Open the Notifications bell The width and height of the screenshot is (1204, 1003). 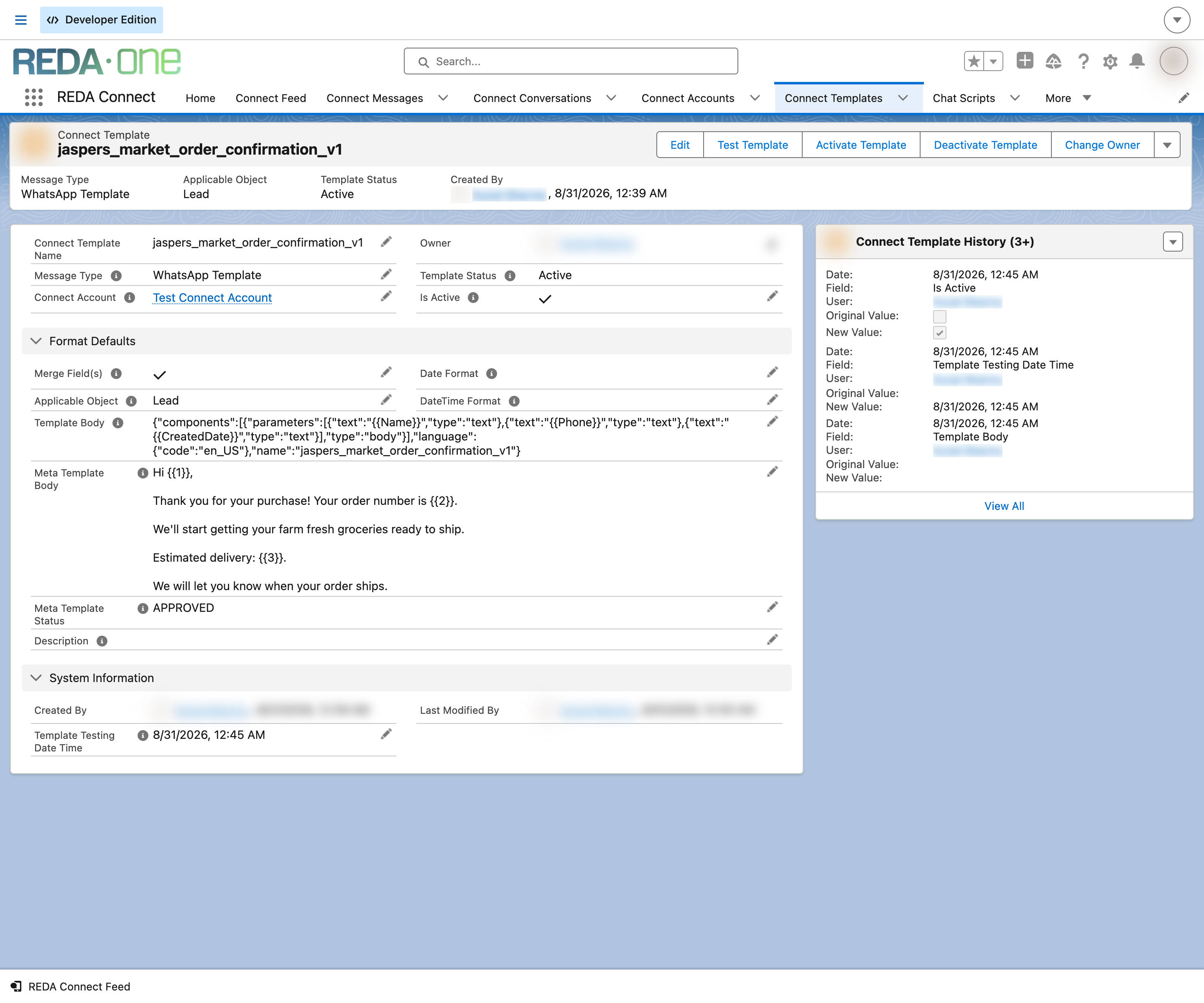click(1137, 61)
